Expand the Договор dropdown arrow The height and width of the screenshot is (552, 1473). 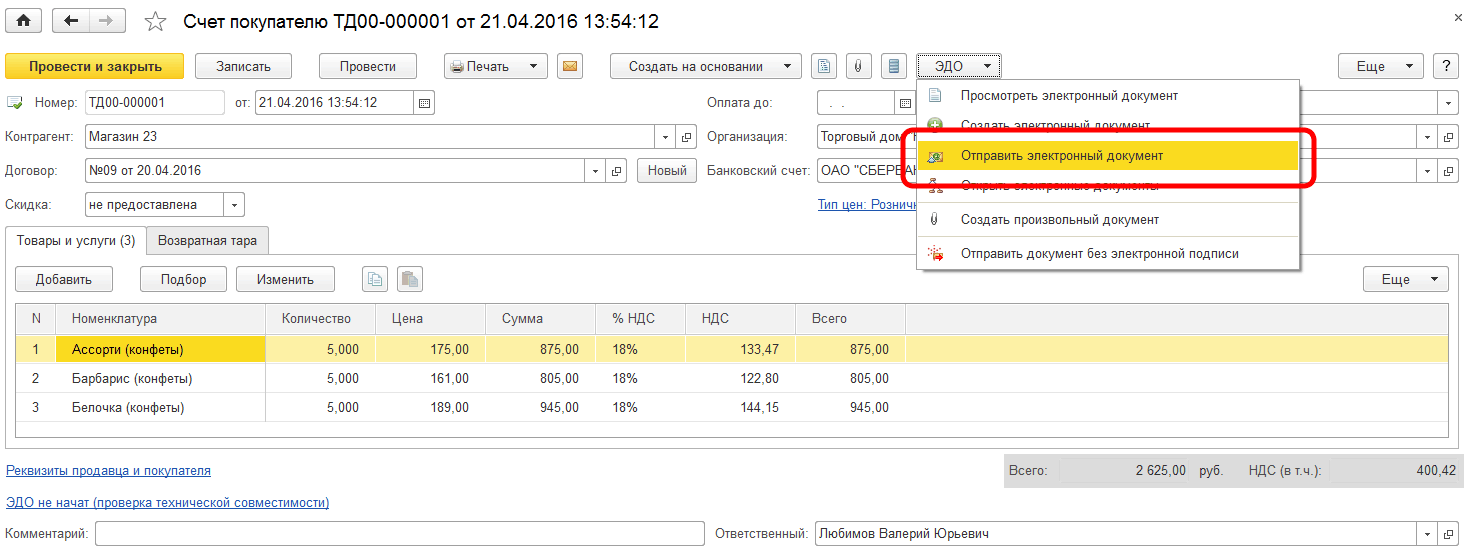(x=597, y=171)
